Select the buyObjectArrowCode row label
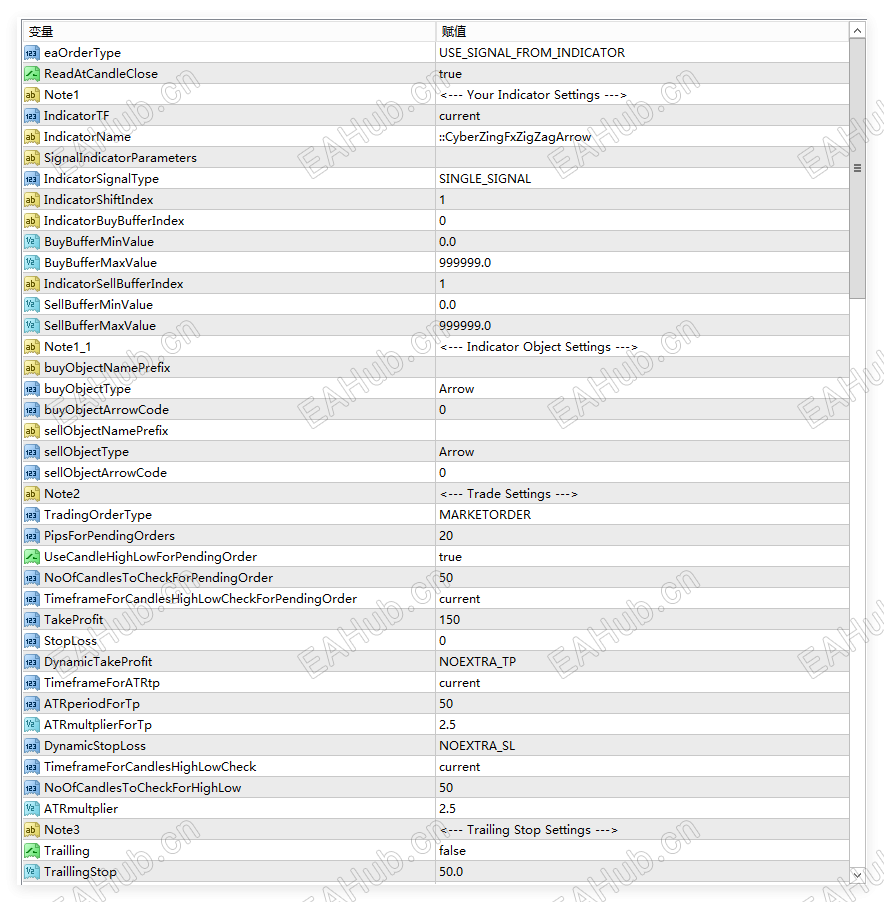 pos(106,410)
